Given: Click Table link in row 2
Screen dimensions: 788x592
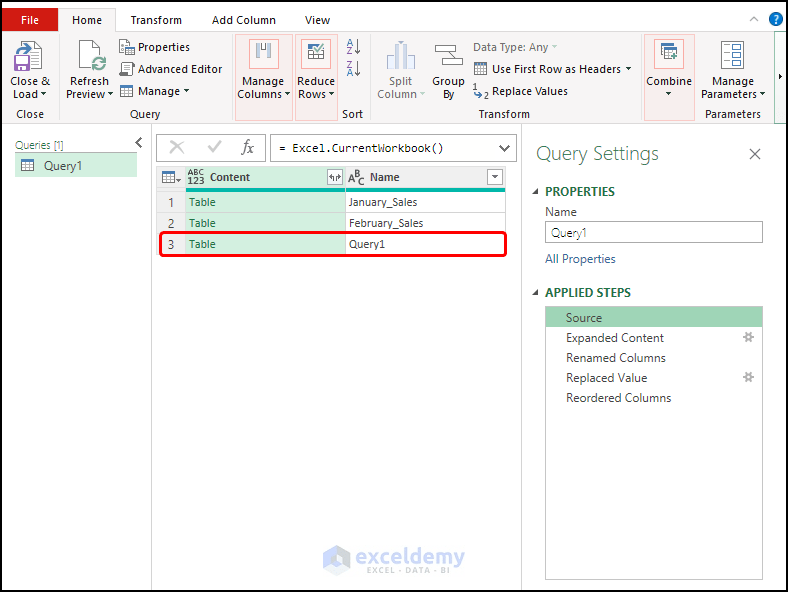Looking at the screenshot, I should [202, 223].
